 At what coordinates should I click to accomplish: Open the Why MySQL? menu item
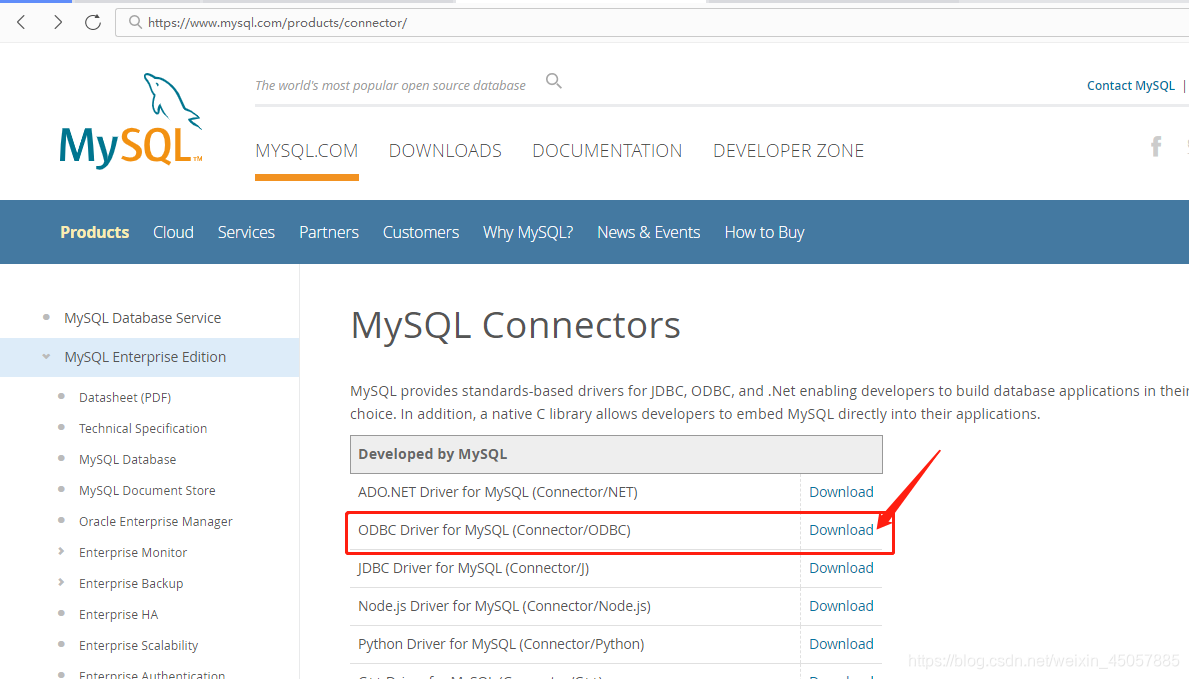click(x=528, y=232)
